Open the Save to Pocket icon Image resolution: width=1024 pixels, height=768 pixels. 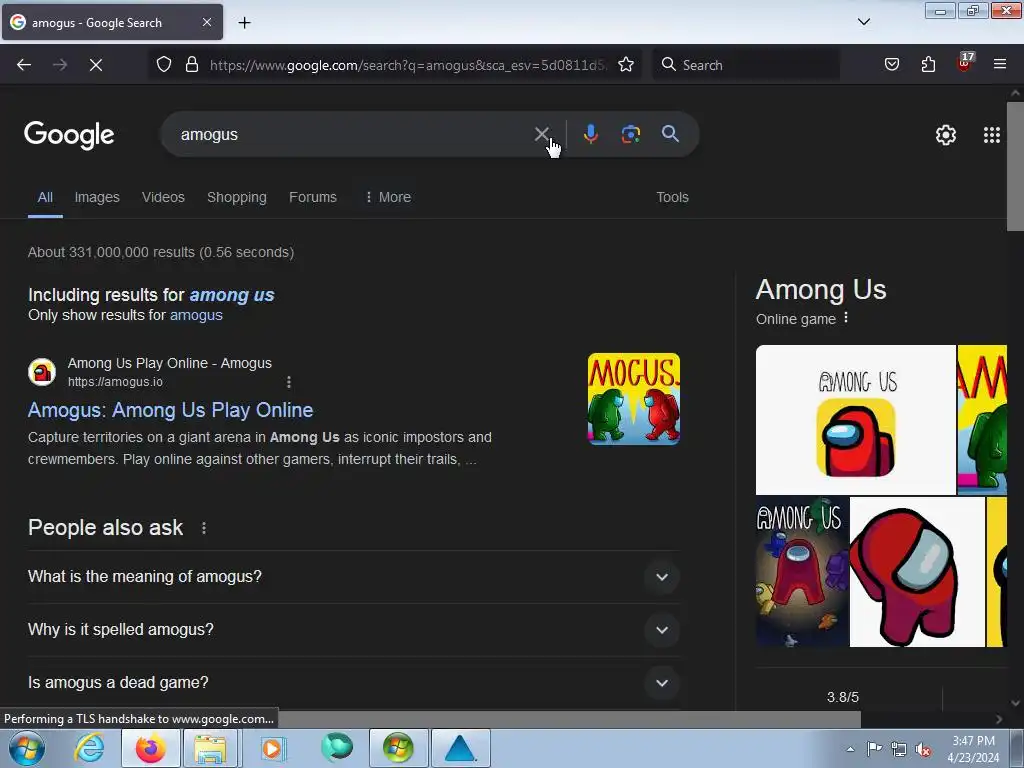coord(892,65)
